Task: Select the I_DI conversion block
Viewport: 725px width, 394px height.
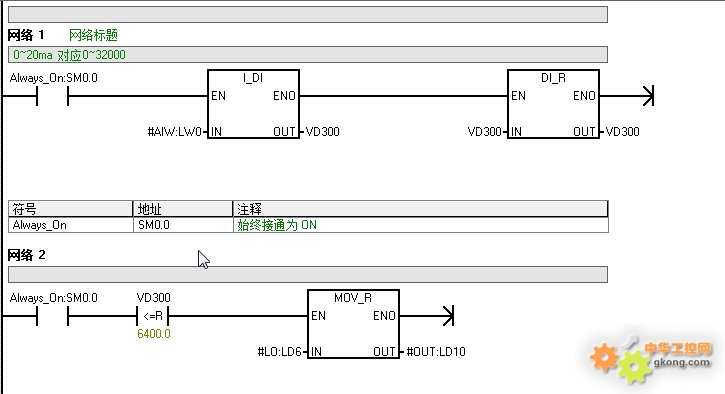Action: (253, 104)
